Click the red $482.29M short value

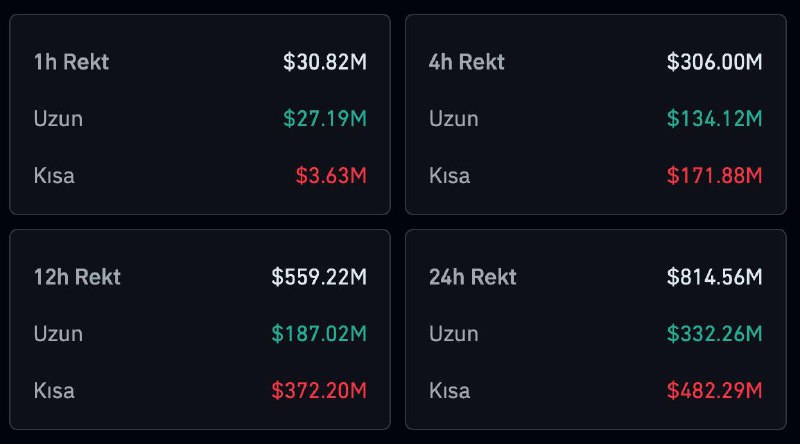[715, 390]
